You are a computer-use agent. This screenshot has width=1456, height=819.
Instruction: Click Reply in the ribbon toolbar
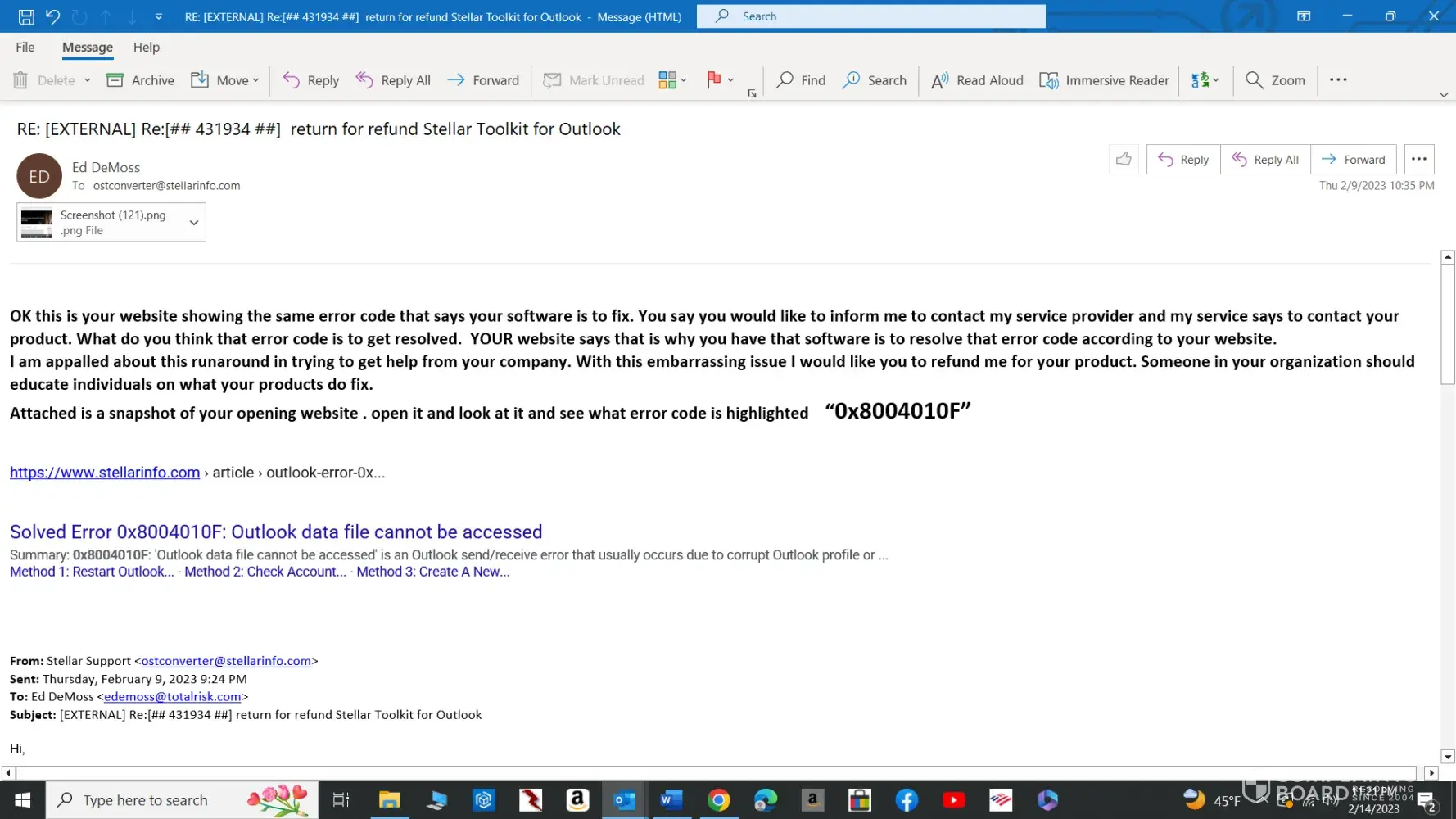tap(311, 80)
